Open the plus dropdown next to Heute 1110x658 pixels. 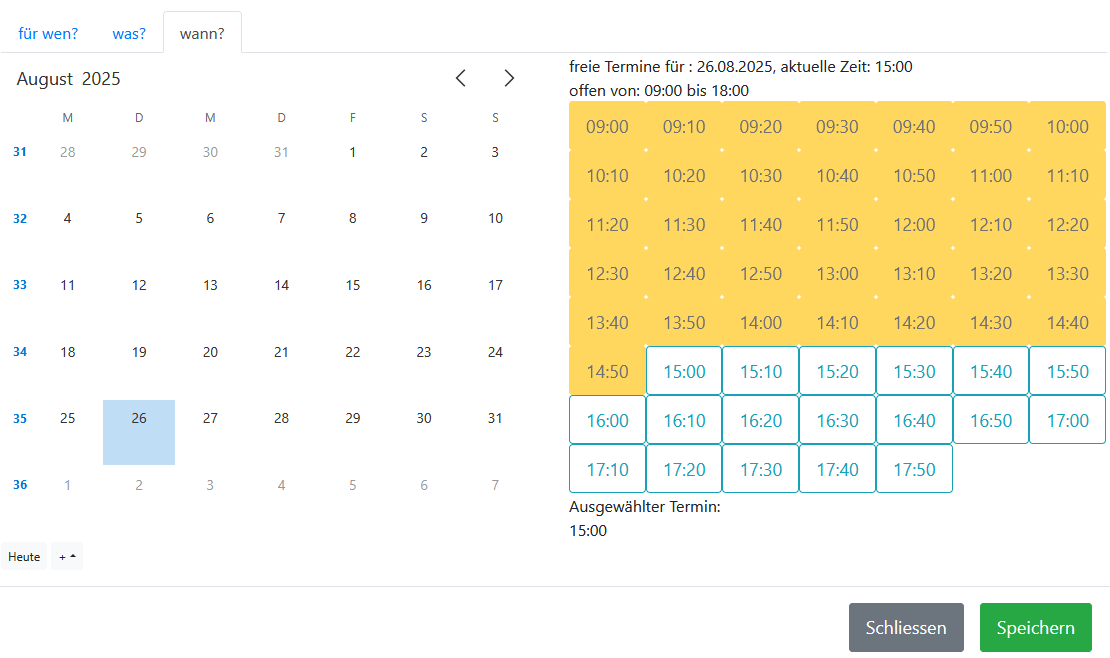[x=67, y=556]
